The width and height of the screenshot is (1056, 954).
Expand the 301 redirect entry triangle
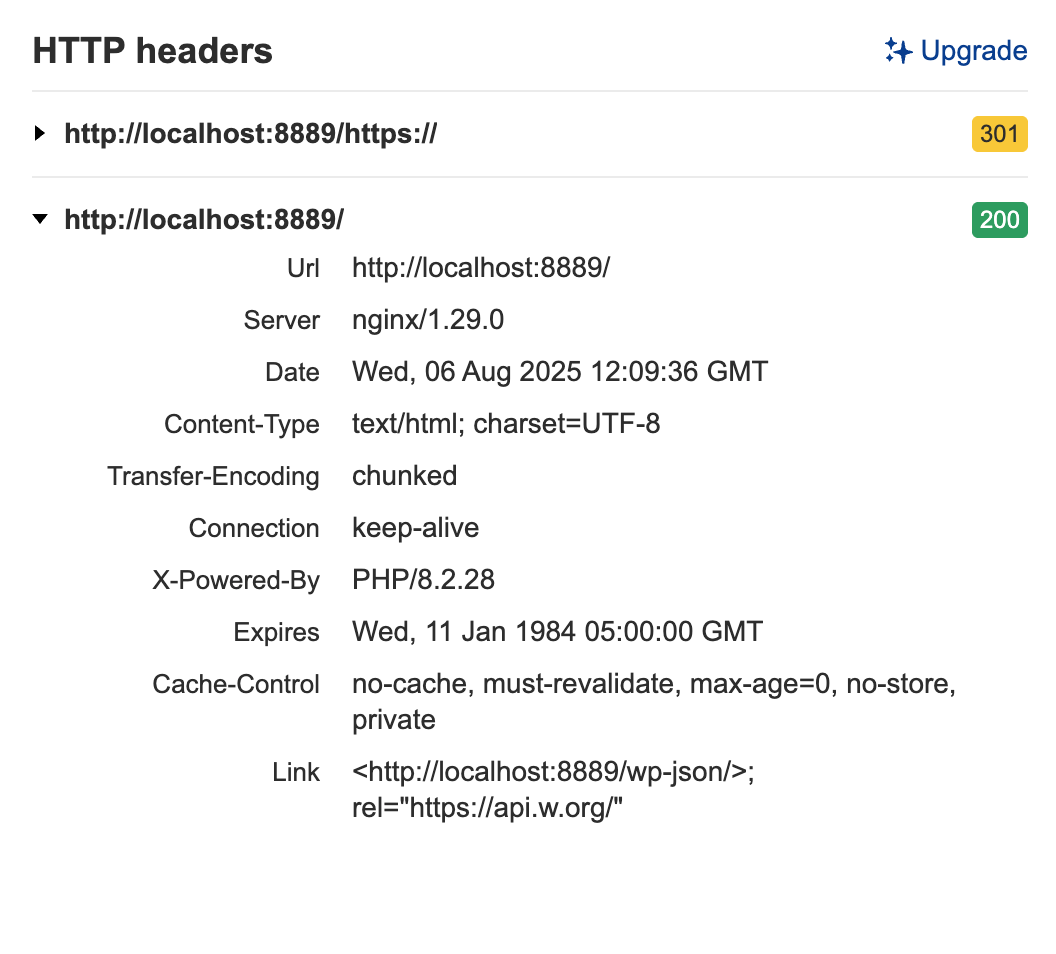click(x=40, y=133)
